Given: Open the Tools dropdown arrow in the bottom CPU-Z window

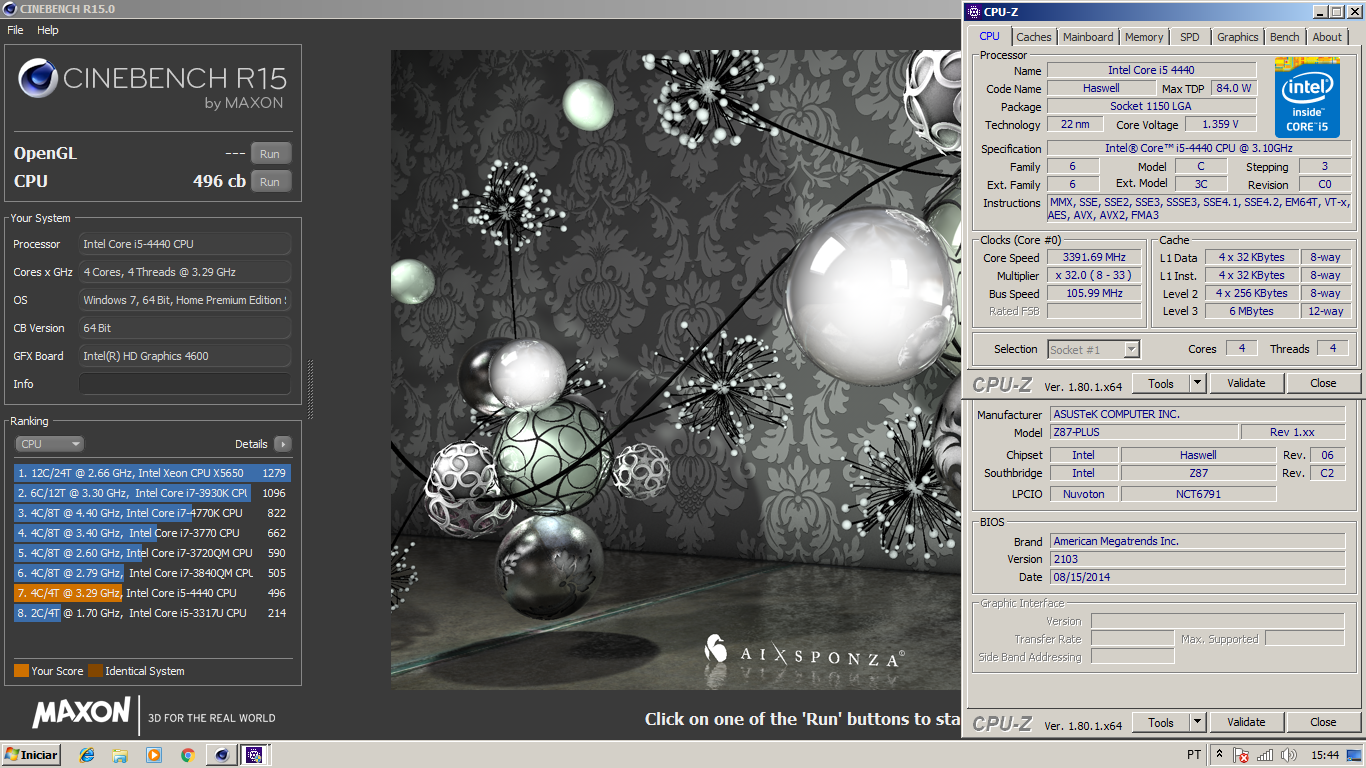Looking at the screenshot, I should coord(1197,722).
